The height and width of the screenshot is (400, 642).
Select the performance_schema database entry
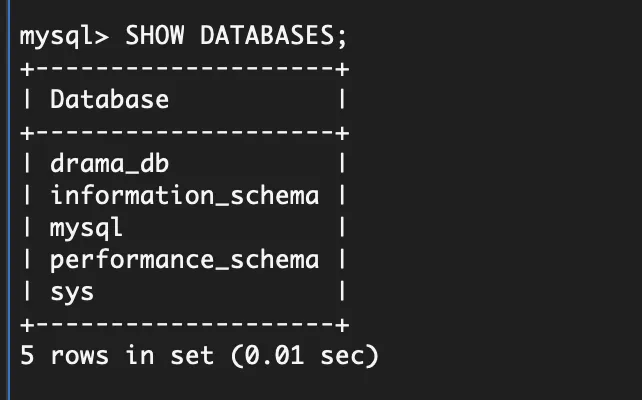pos(185,260)
